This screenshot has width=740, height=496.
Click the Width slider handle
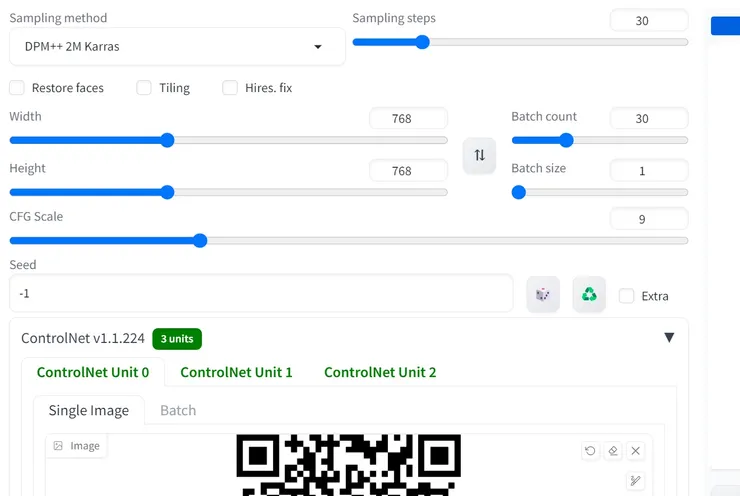167,140
